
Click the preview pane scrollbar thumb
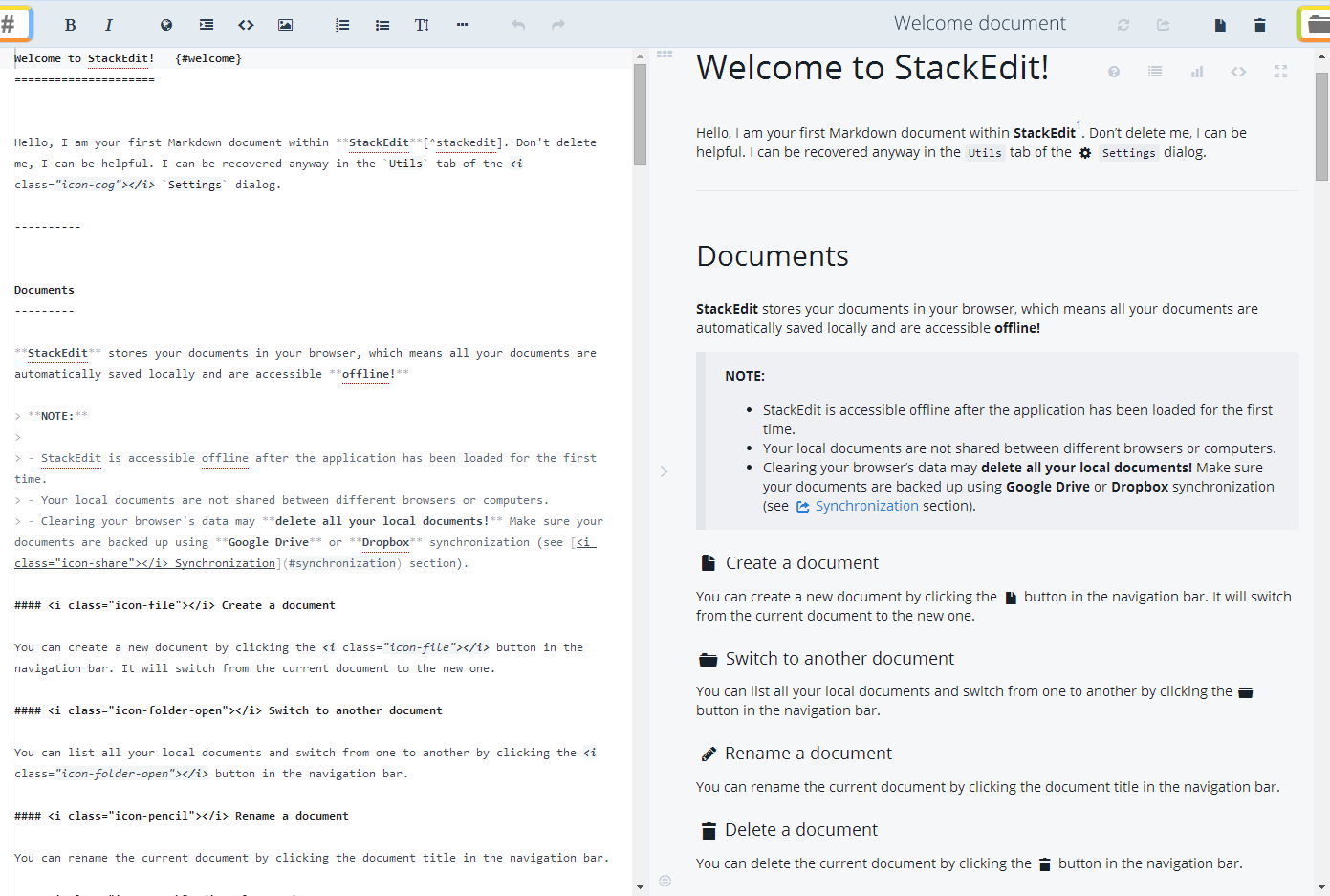[1321, 126]
